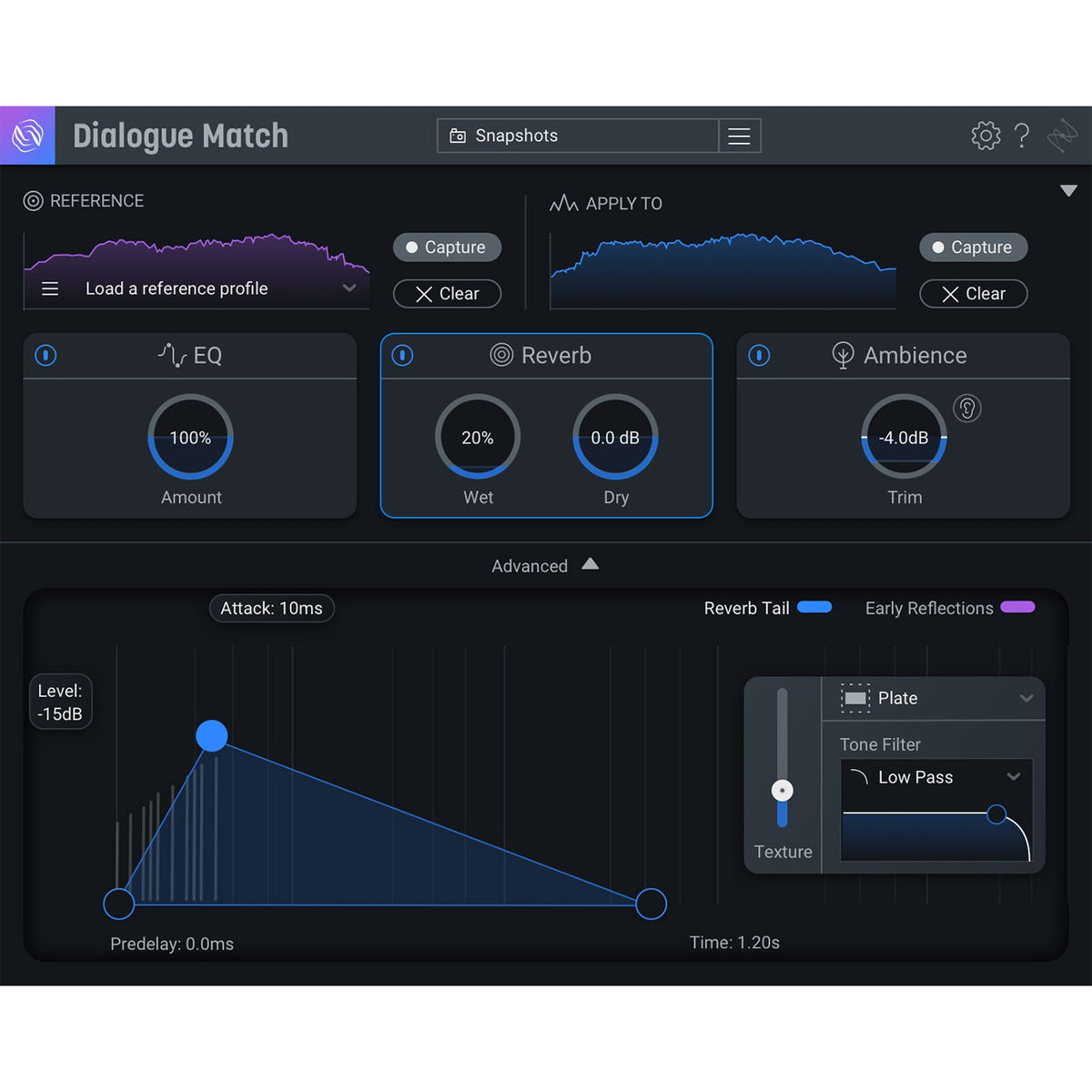Click the reverb attack peak node
Image resolution: width=1092 pixels, height=1092 pixels.
point(212,735)
